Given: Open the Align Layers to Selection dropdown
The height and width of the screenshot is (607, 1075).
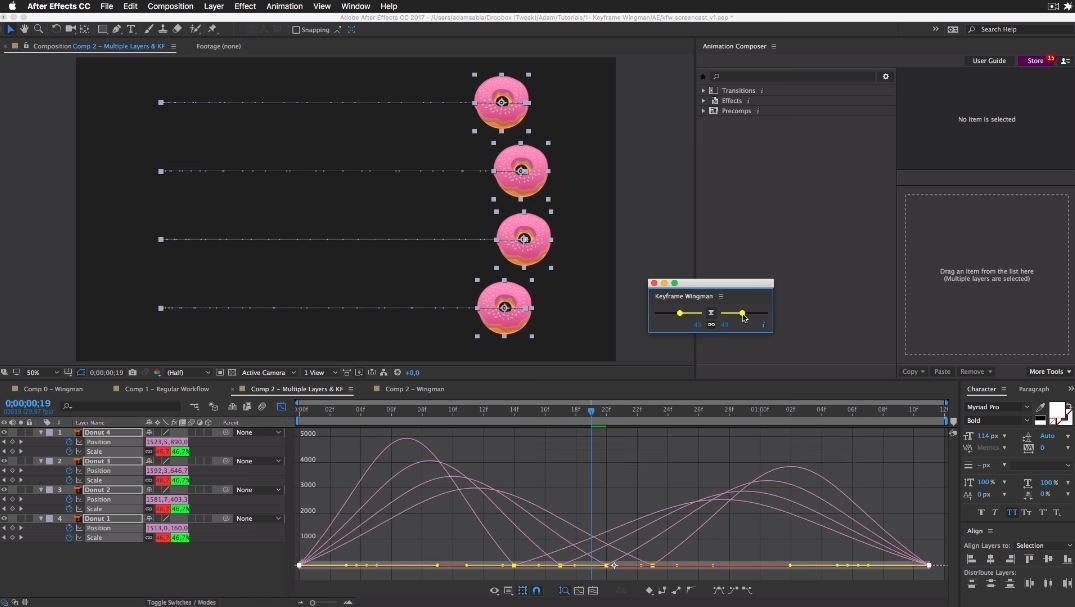Looking at the screenshot, I should point(1043,546).
